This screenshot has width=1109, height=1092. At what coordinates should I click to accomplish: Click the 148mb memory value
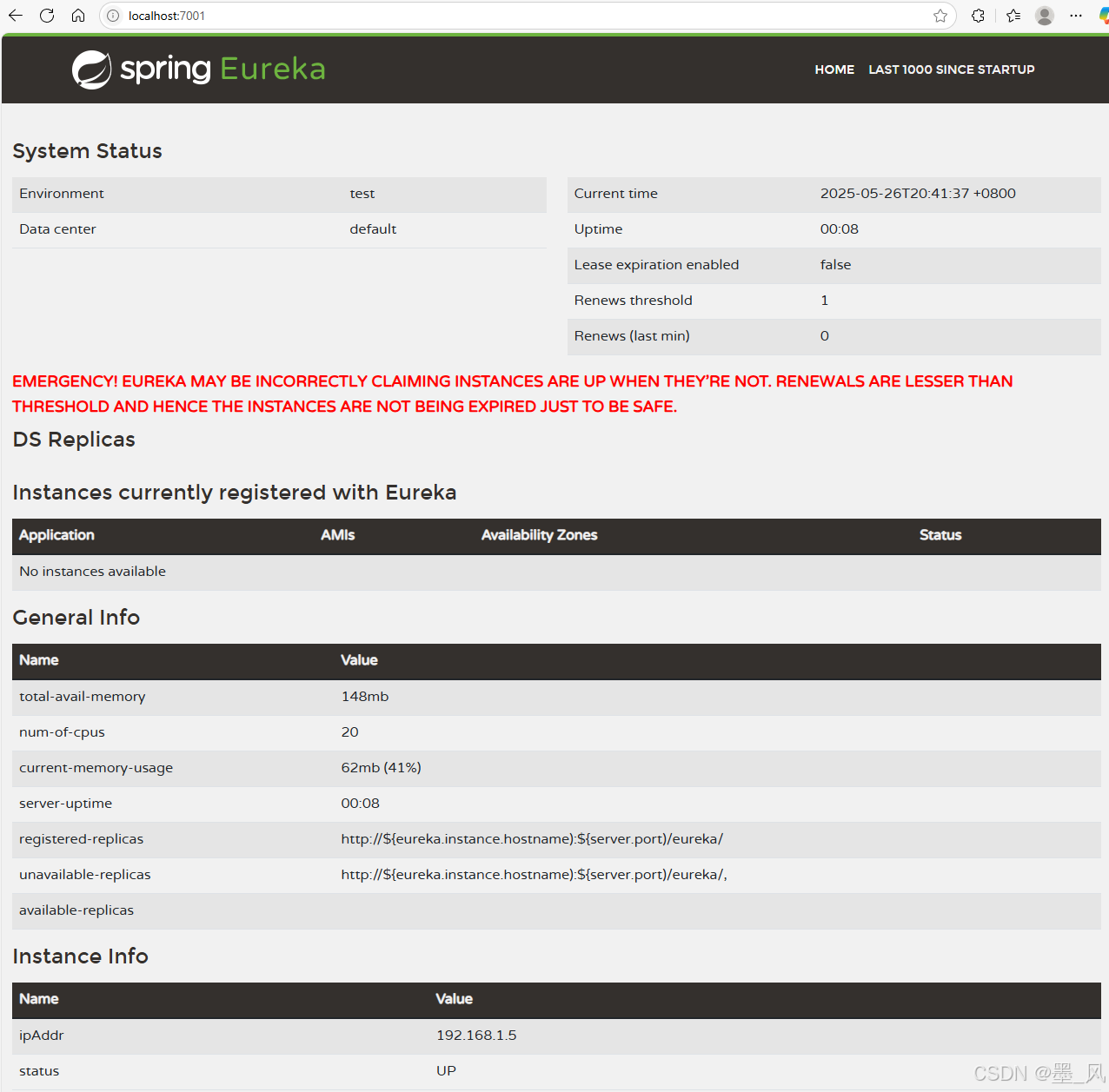[365, 697]
